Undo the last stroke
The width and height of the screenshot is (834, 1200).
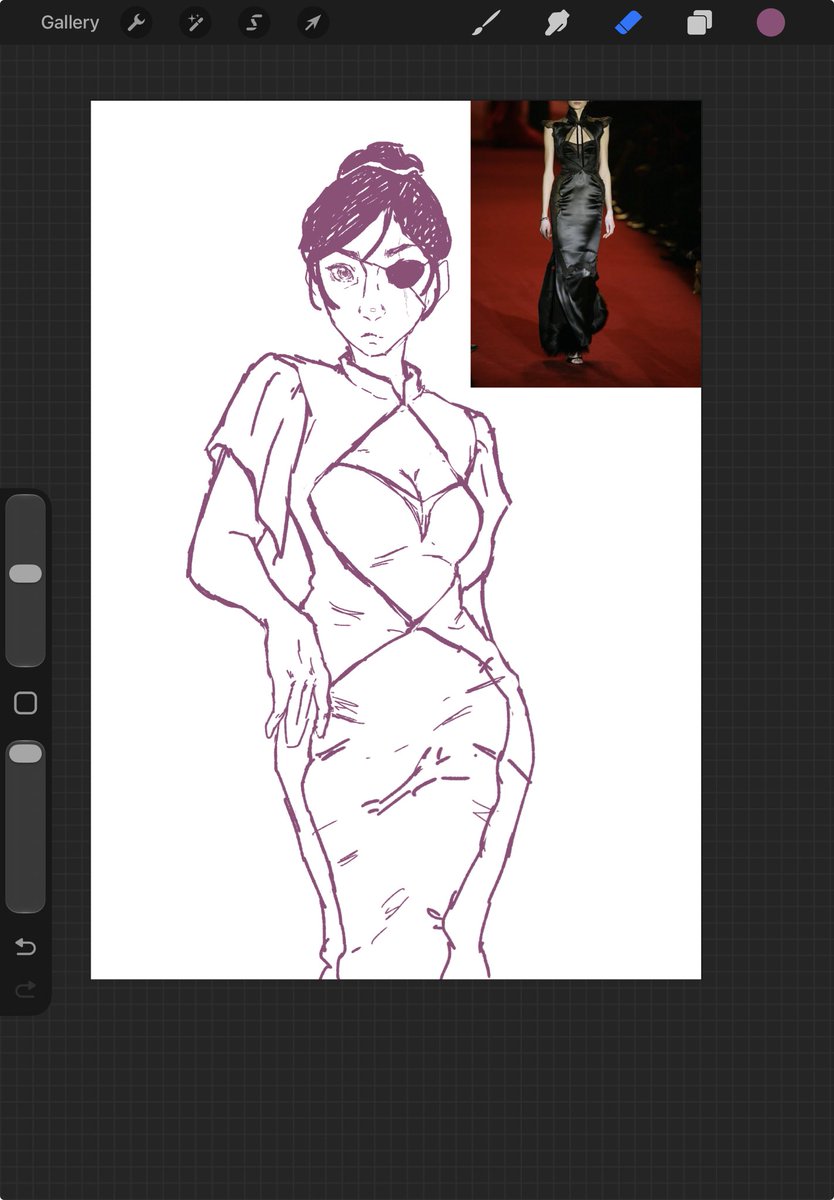(x=26, y=947)
